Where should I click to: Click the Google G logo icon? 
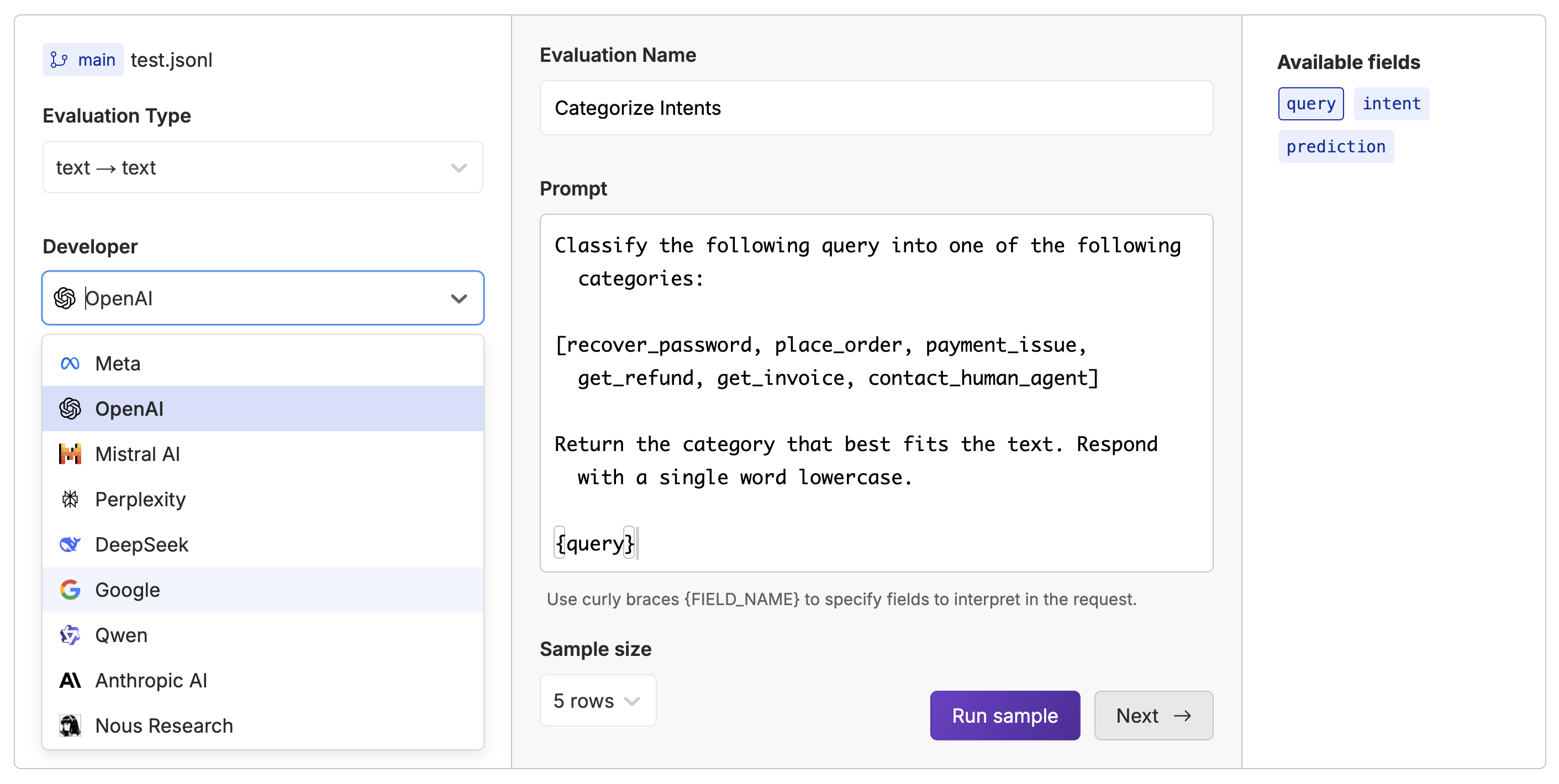coord(70,590)
